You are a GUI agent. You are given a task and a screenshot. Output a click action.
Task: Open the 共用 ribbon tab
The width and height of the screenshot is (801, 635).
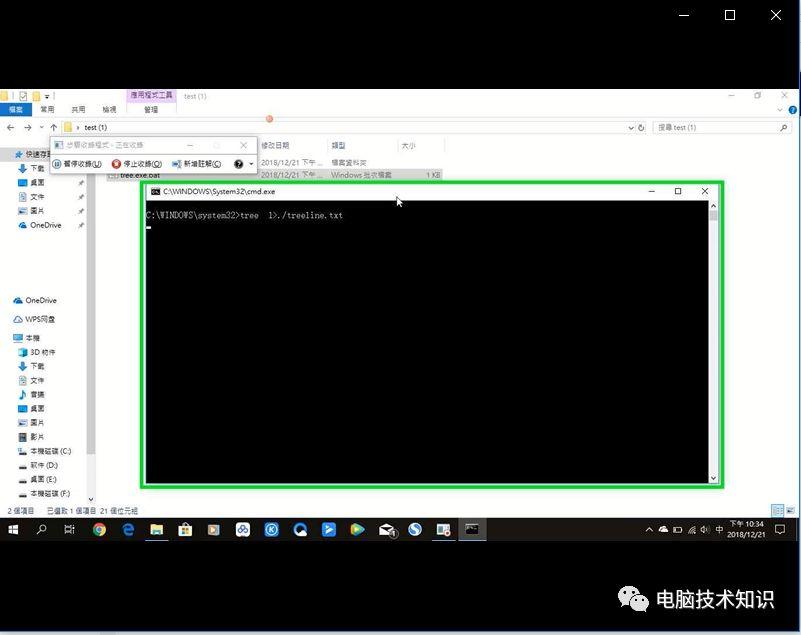tap(78, 109)
